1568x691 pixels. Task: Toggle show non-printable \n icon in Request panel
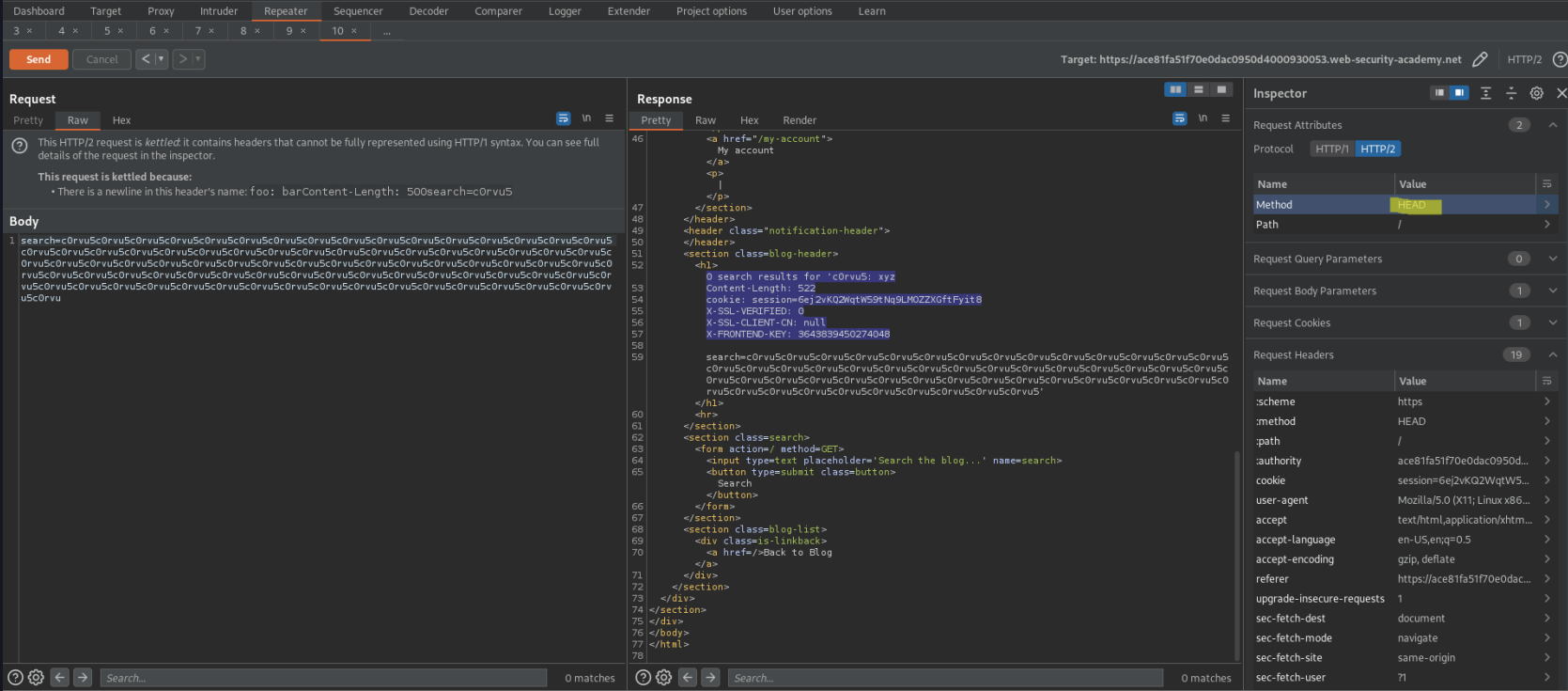pos(586,118)
